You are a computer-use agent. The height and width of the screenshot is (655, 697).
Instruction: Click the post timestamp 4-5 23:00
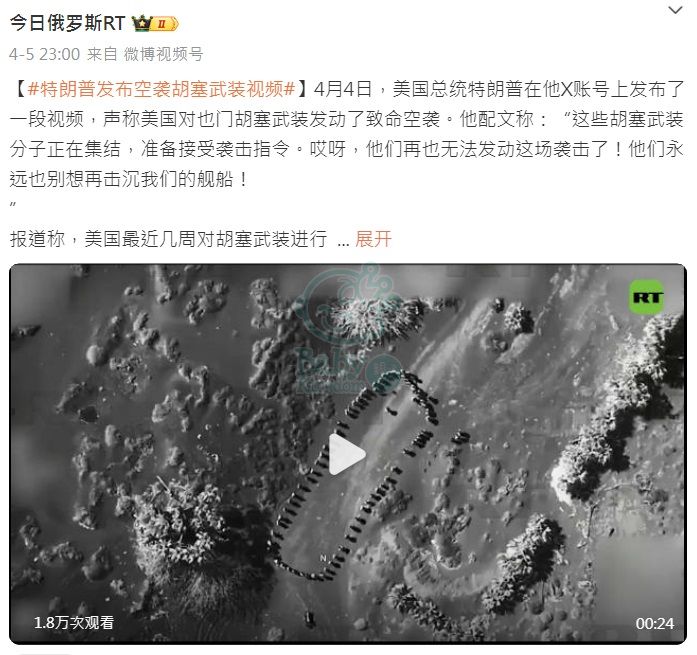pyautogui.click(x=44, y=54)
